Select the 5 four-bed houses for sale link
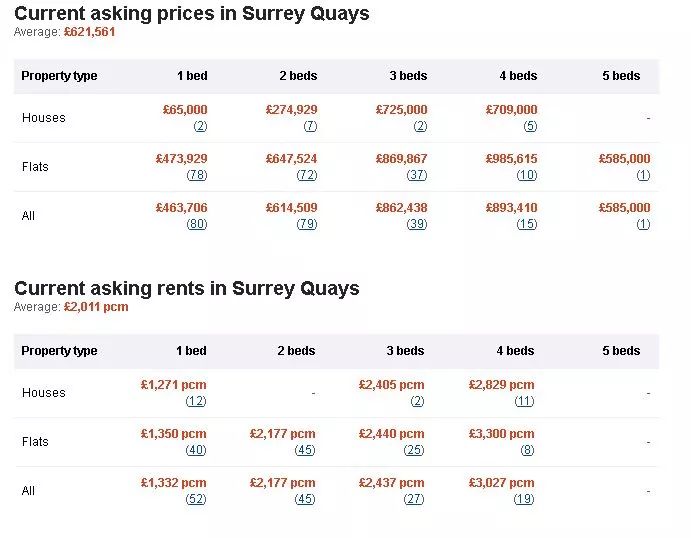Image resolution: width=691 pixels, height=538 pixels. click(x=531, y=126)
